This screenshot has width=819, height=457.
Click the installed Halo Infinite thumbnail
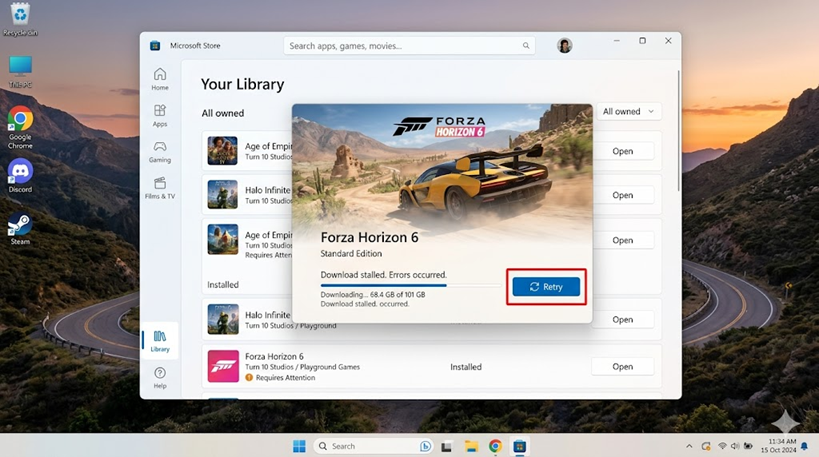(223, 319)
